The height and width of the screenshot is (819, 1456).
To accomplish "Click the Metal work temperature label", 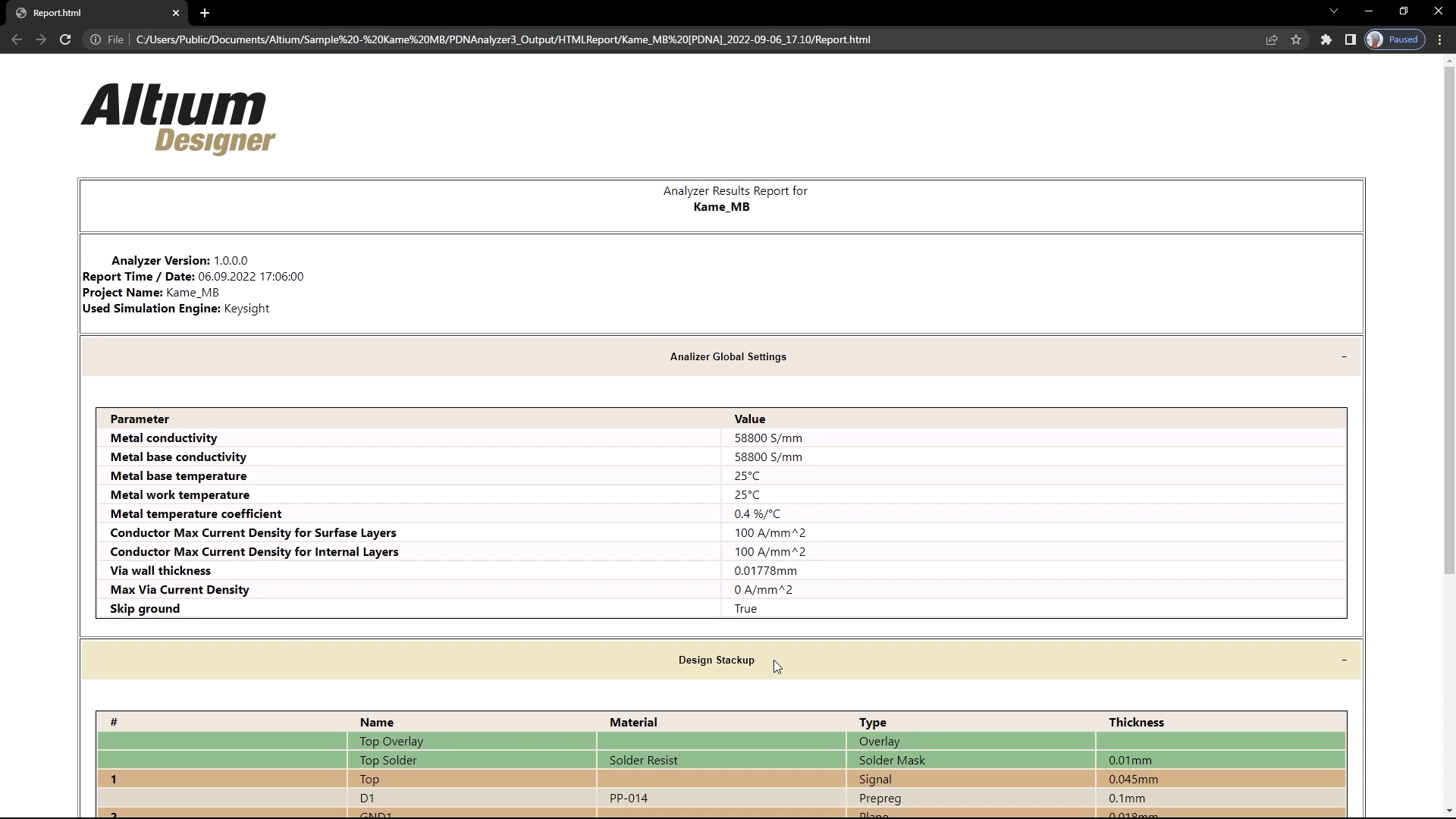I will pos(180,494).
